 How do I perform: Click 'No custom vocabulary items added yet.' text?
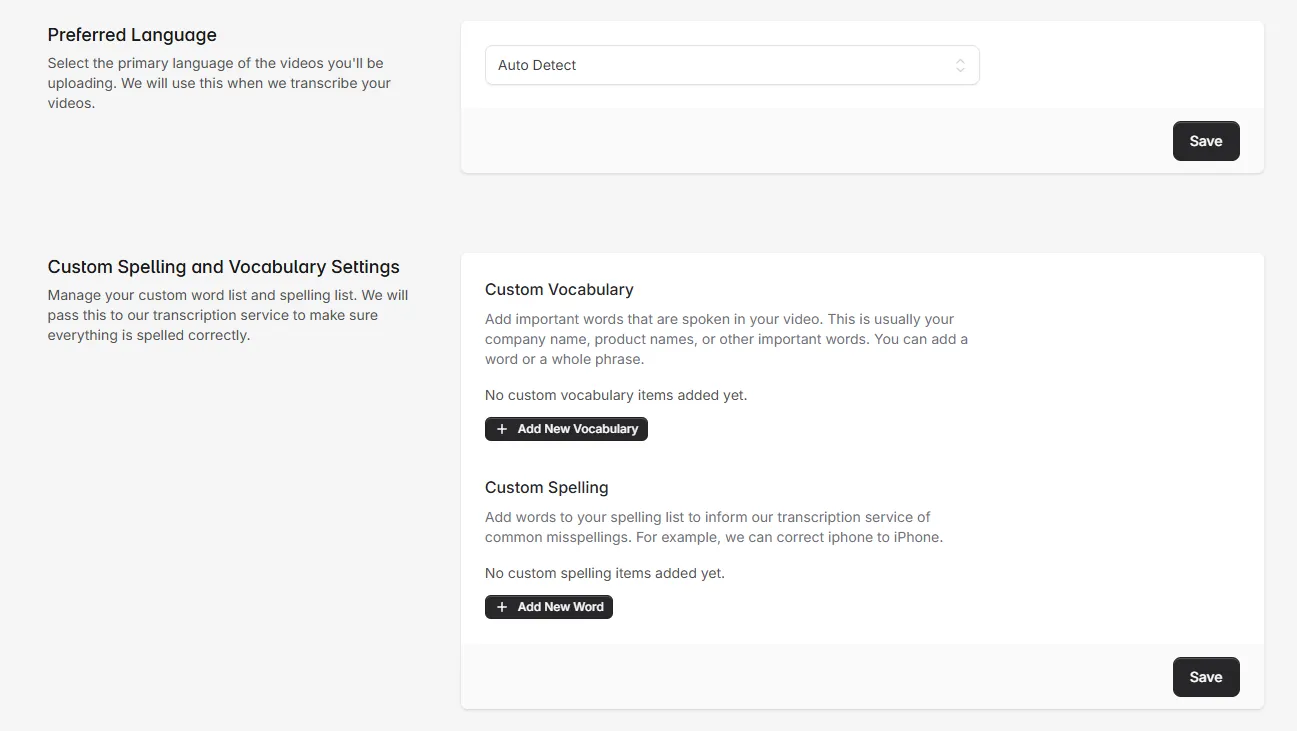(x=616, y=395)
